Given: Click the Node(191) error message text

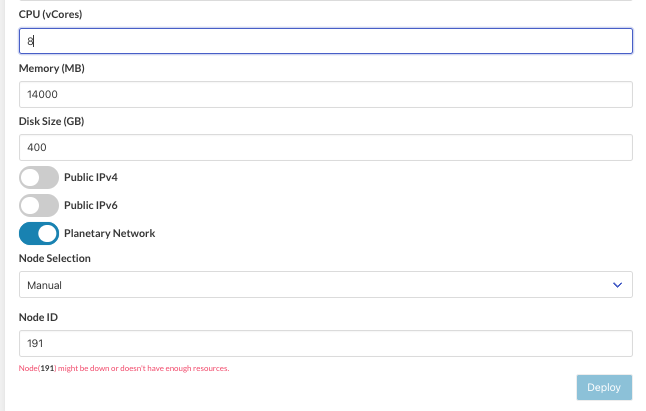Looking at the screenshot, I should click(x=124, y=368).
